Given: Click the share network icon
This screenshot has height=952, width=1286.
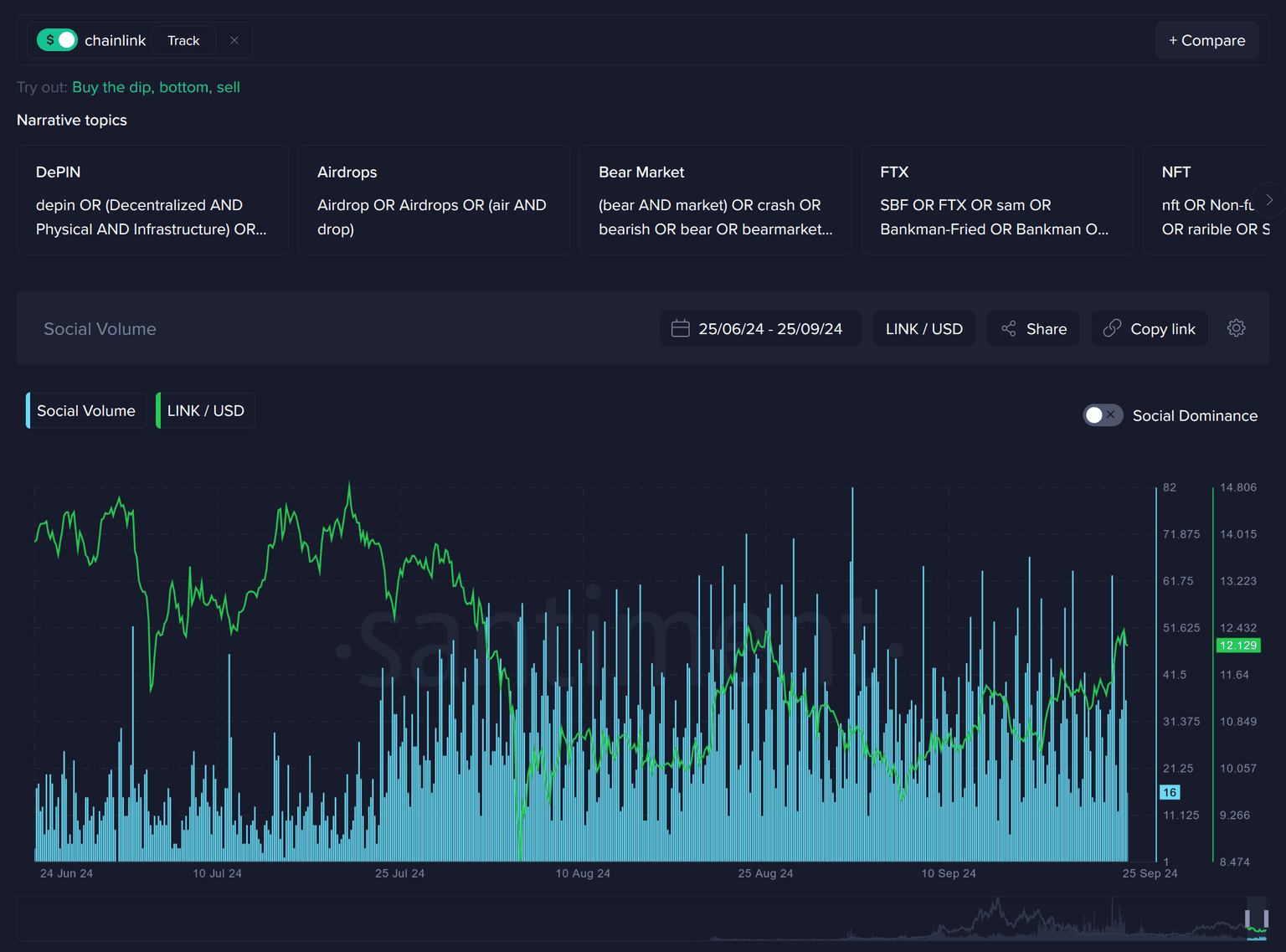Looking at the screenshot, I should click(1009, 328).
